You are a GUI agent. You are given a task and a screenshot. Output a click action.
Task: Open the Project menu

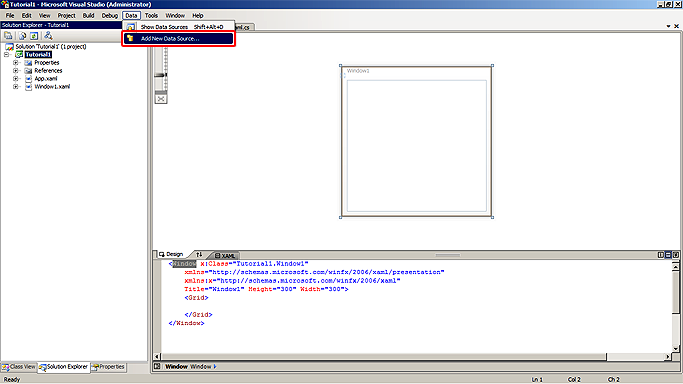coord(66,15)
